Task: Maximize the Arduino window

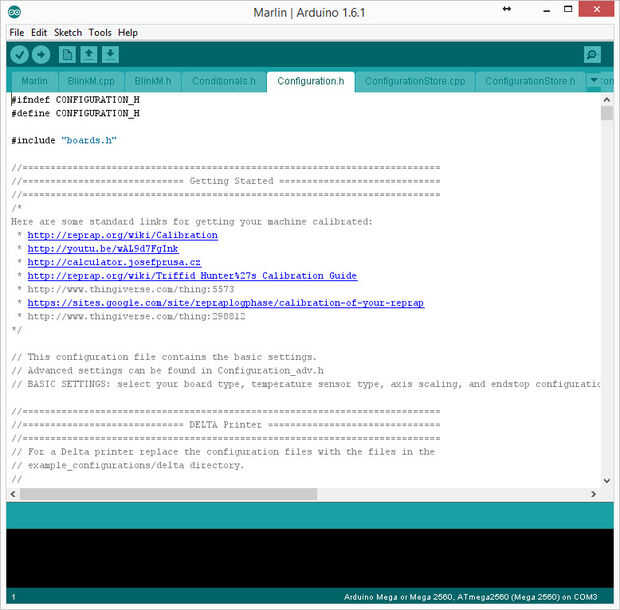Action: 568,9
